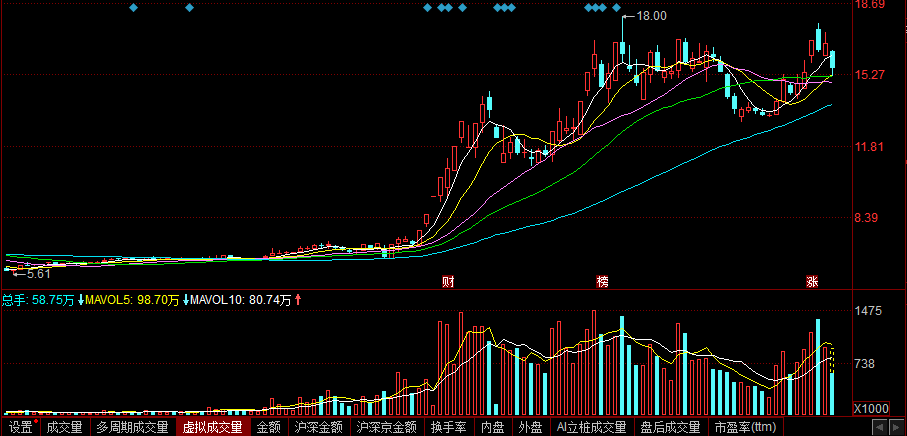The image size is (907, 436).
Task: Click the 15.27 price axis label
Action: [x=870, y=75]
